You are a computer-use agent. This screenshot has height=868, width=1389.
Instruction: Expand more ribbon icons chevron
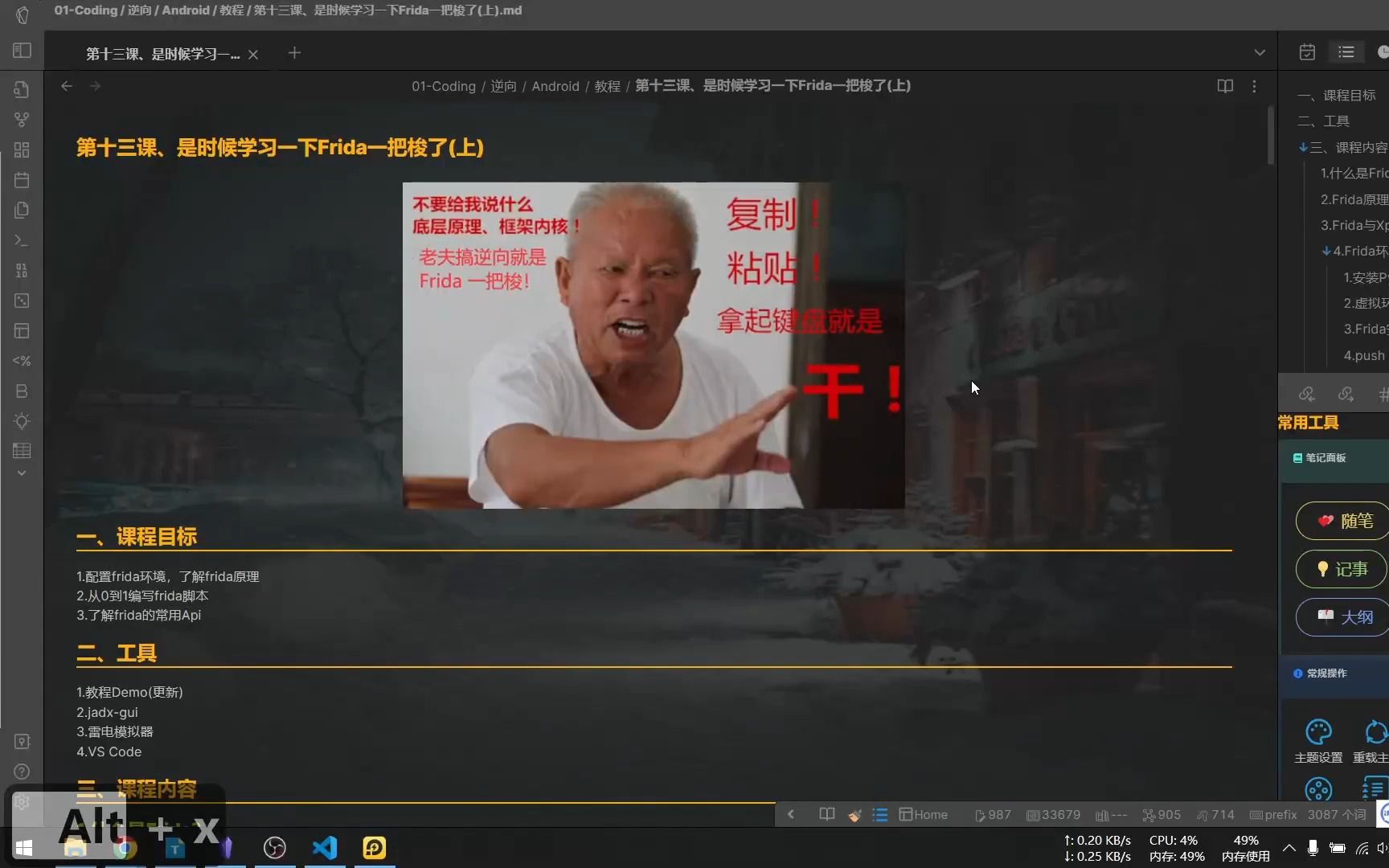pyautogui.click(x=22, y=473)
